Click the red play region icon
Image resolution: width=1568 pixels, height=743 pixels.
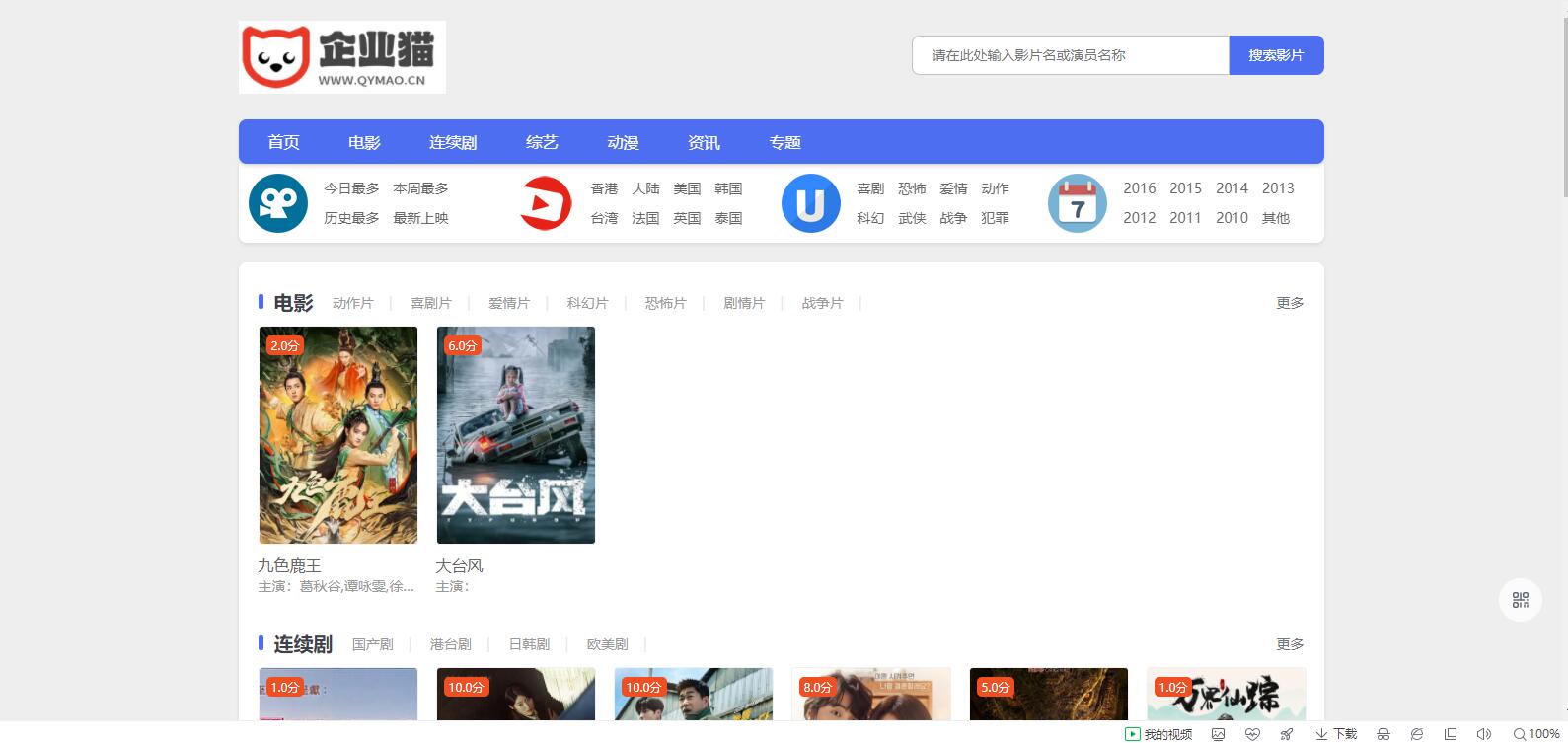[x=545, y=203]
